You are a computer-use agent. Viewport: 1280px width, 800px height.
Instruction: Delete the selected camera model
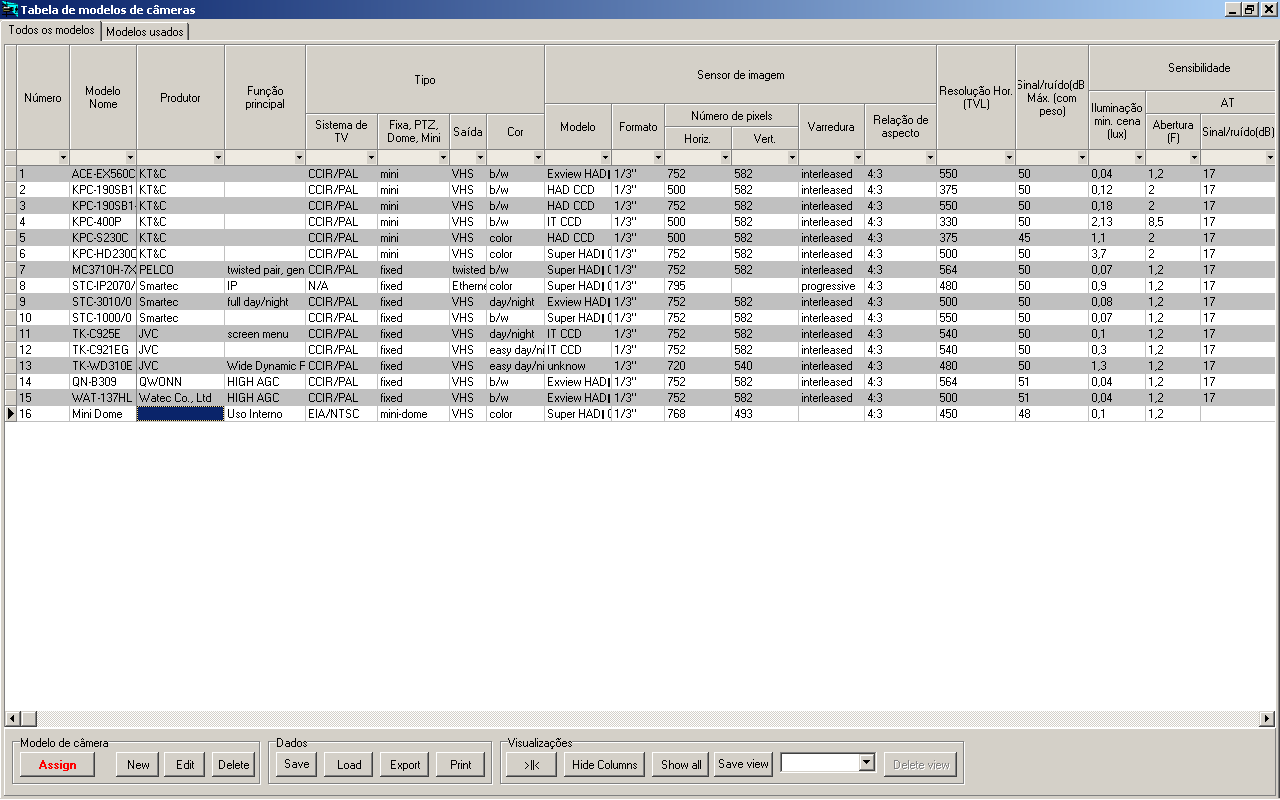tap(234, 765)
